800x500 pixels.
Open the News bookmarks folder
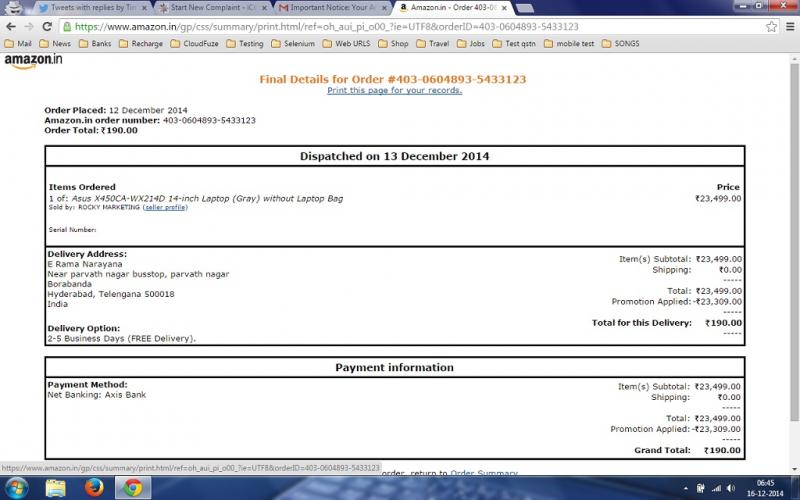[55, 43]
